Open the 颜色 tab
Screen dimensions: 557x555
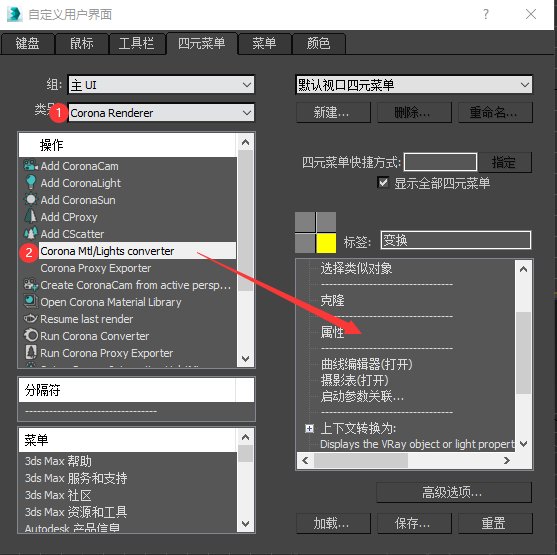coord(319,44)
